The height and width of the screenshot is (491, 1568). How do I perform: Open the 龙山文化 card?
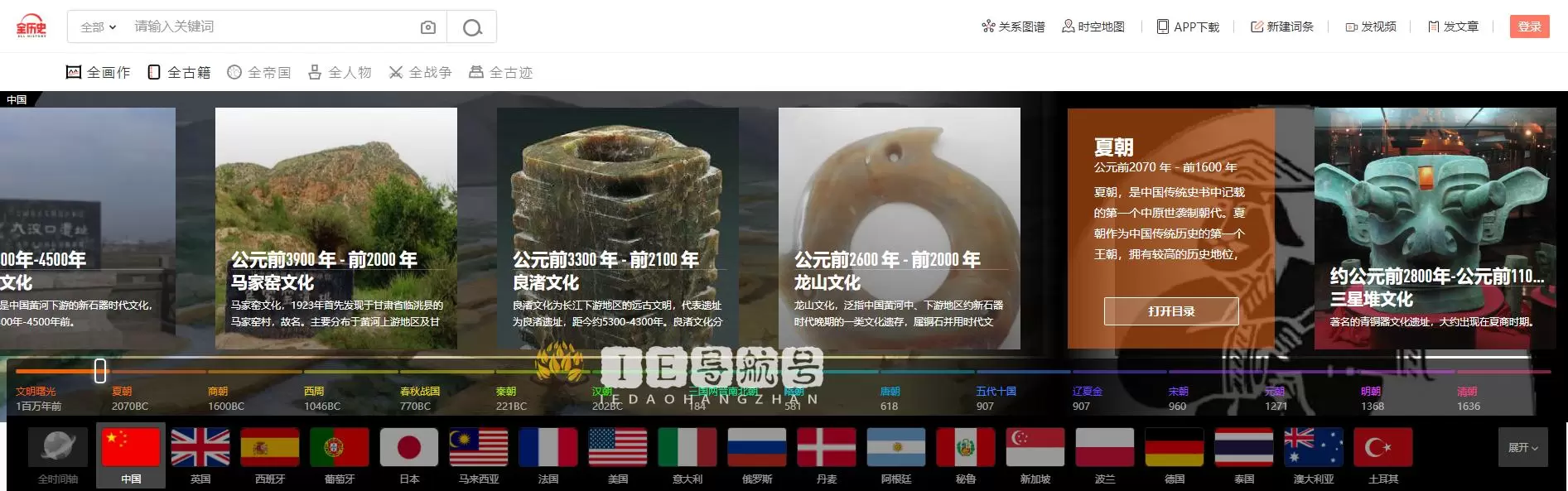[x=900, y=228]
